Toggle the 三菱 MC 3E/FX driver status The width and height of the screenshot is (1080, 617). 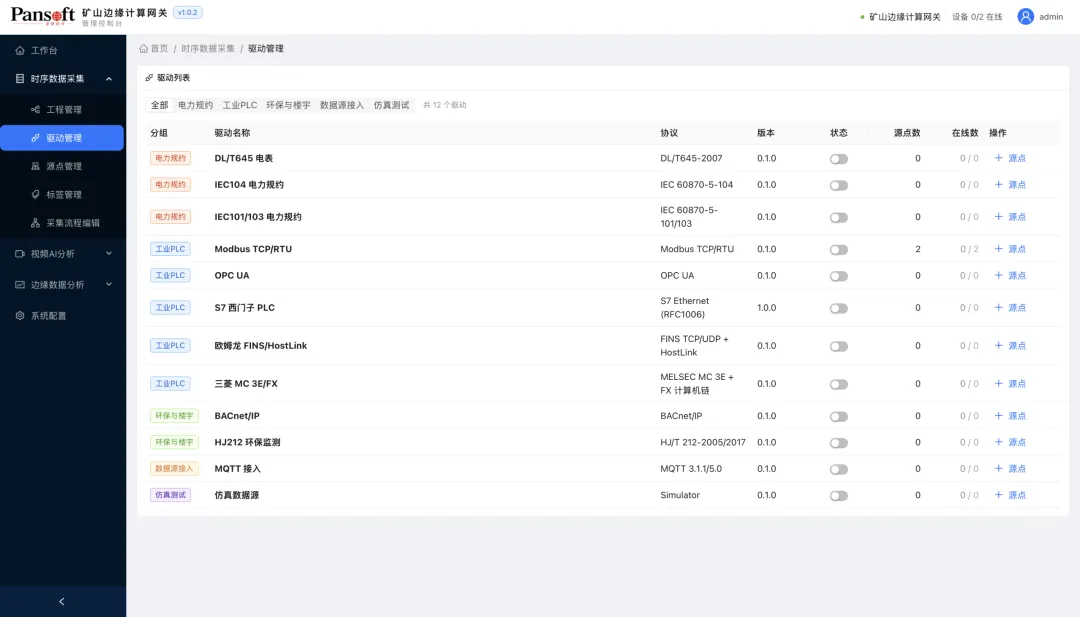click(x=838, y=384)
